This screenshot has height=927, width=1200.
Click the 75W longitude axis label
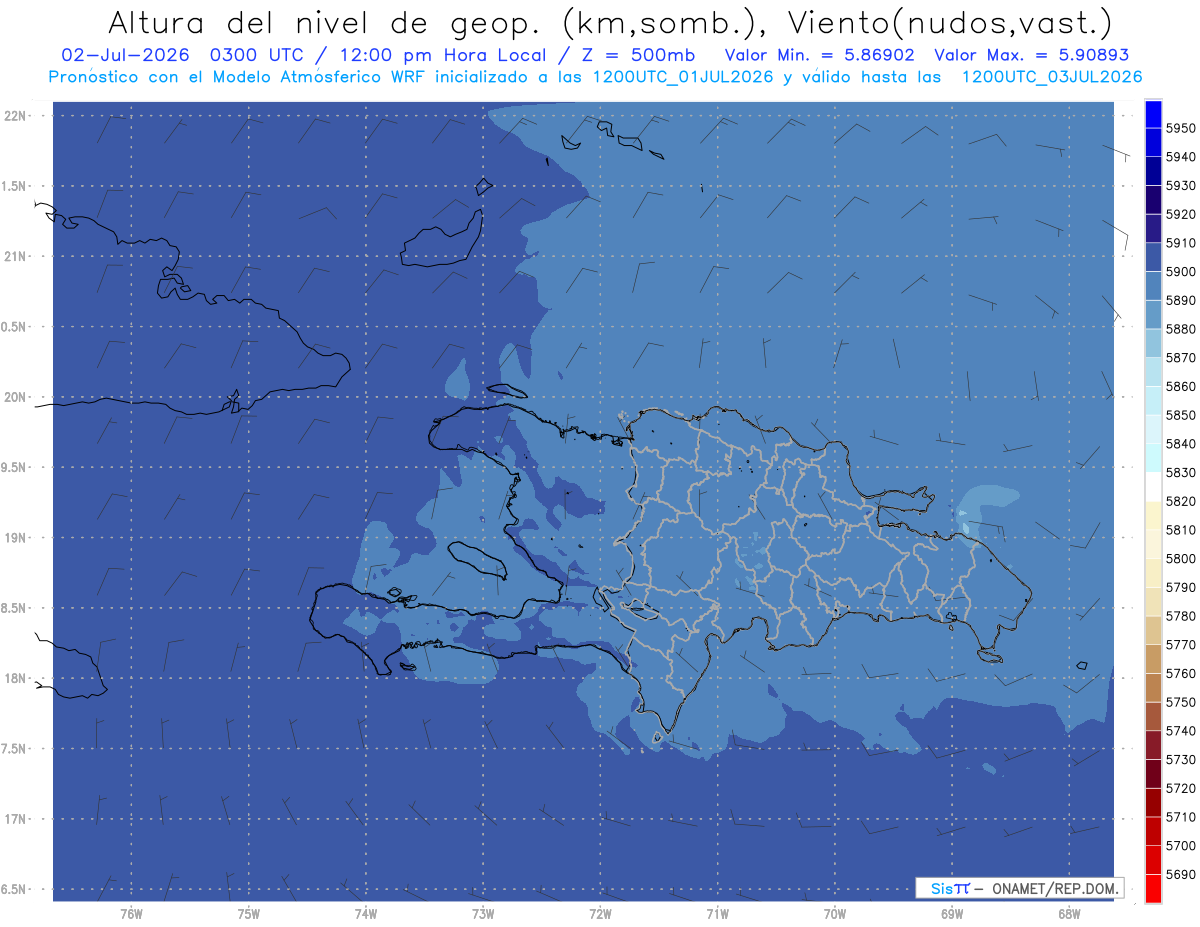point(248,914)
